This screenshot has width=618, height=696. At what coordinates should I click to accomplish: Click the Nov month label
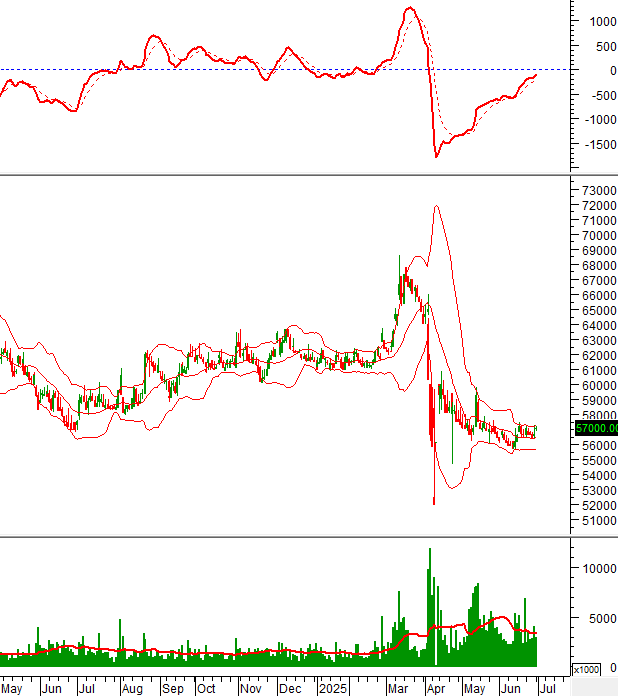[x=250, y=689]
